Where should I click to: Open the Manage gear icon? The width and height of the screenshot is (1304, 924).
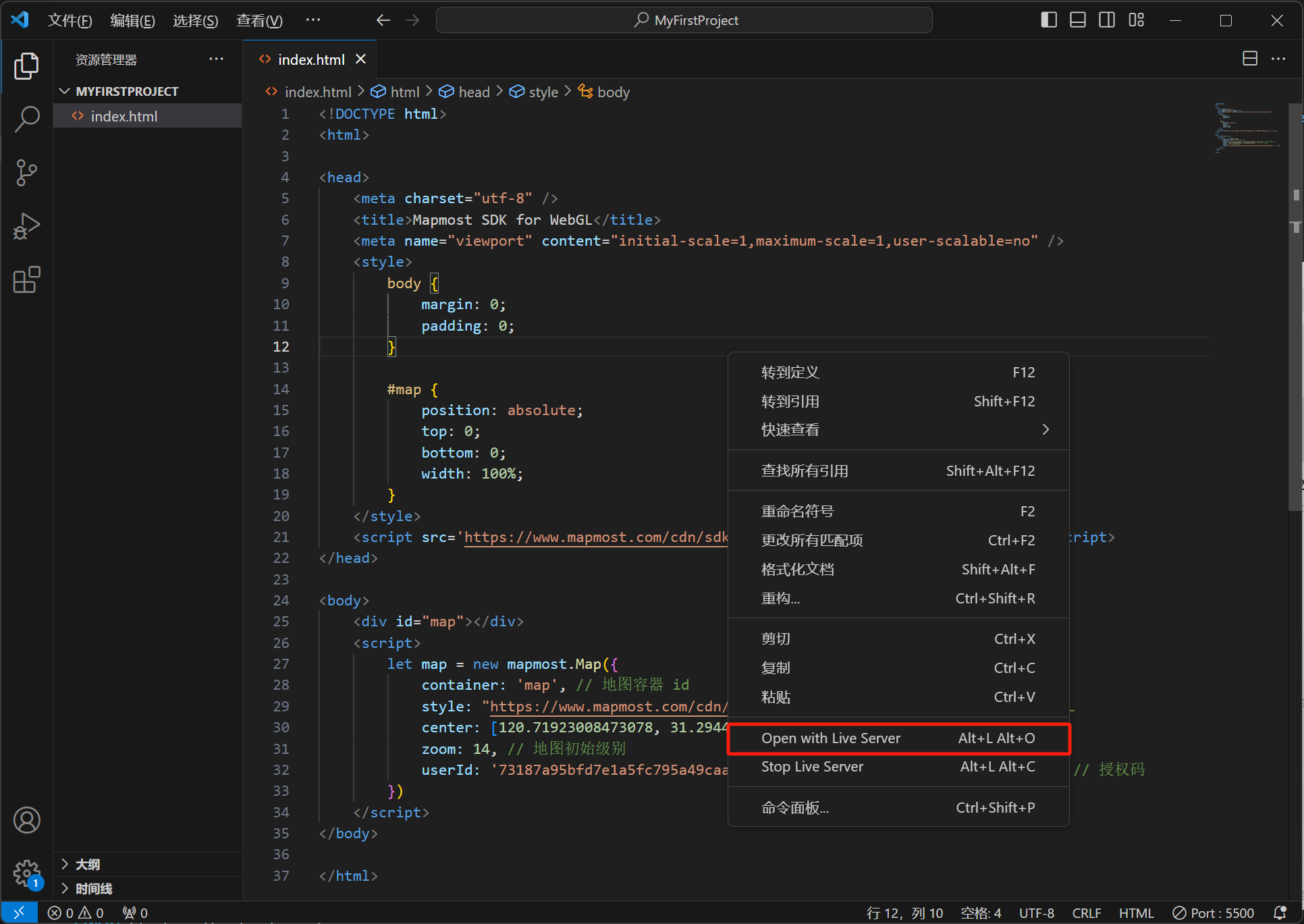(x=26, y=873)
